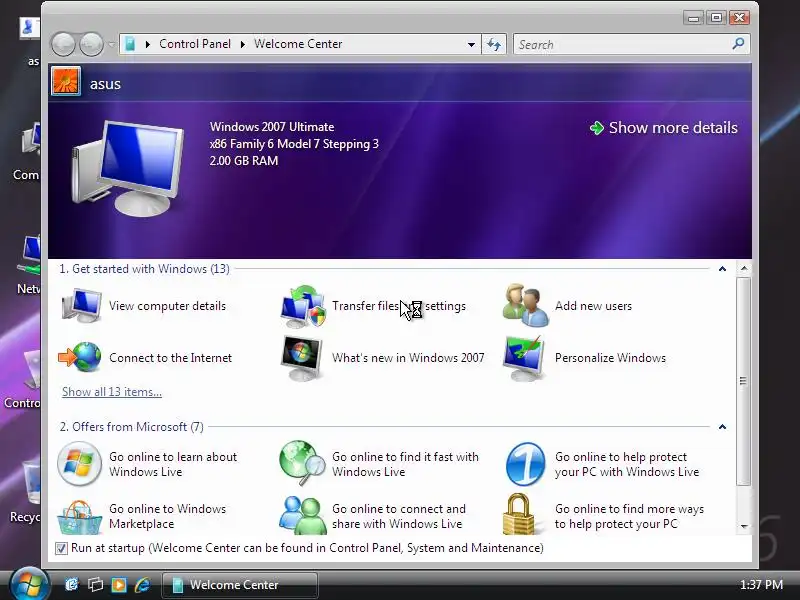
Task: Click the Windows Marketplace shopping basket icon
Action: click(79, 517)
